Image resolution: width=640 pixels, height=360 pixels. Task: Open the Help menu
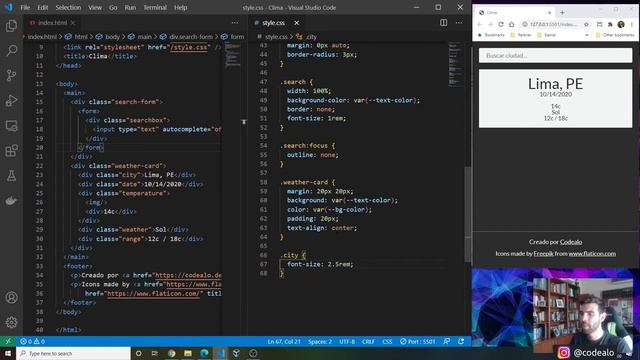tap(180, 7)
